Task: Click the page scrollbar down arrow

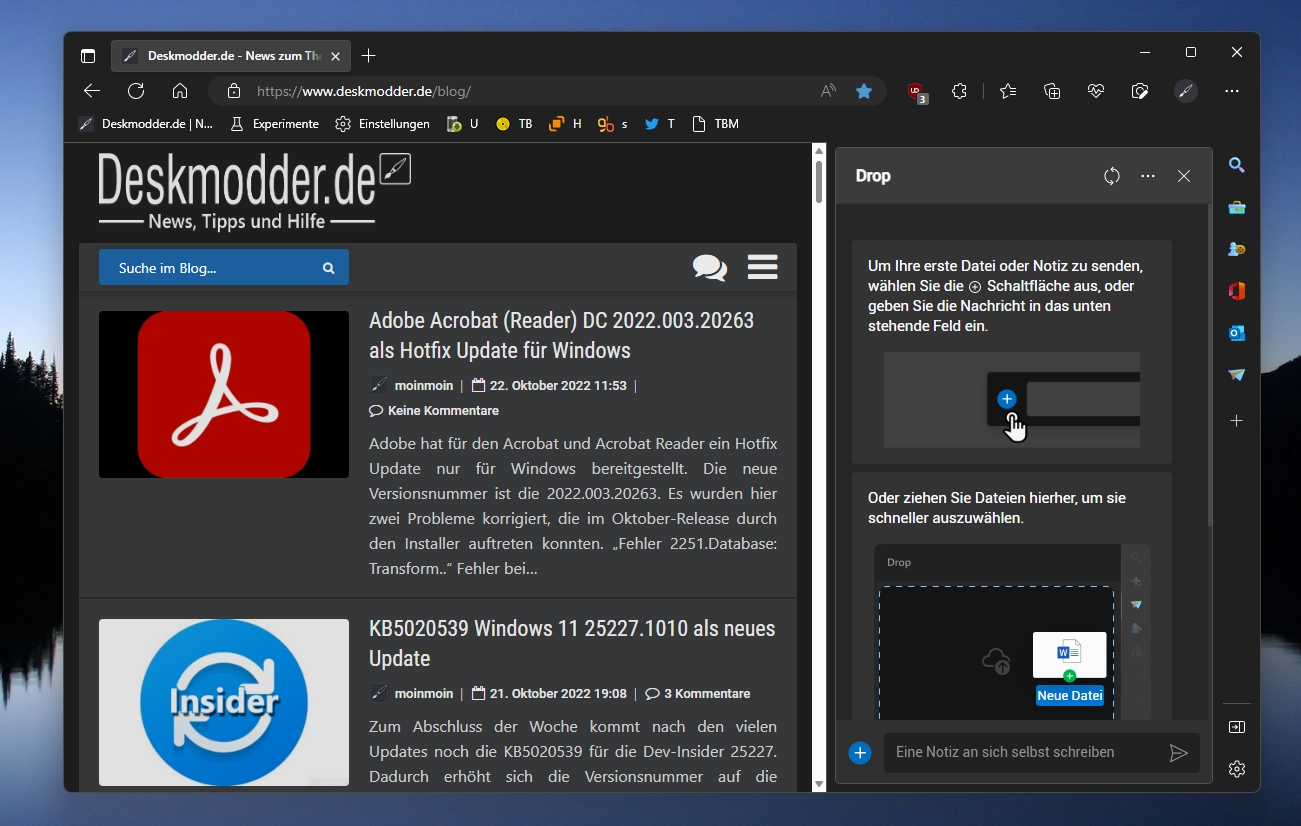Action: 820,785
